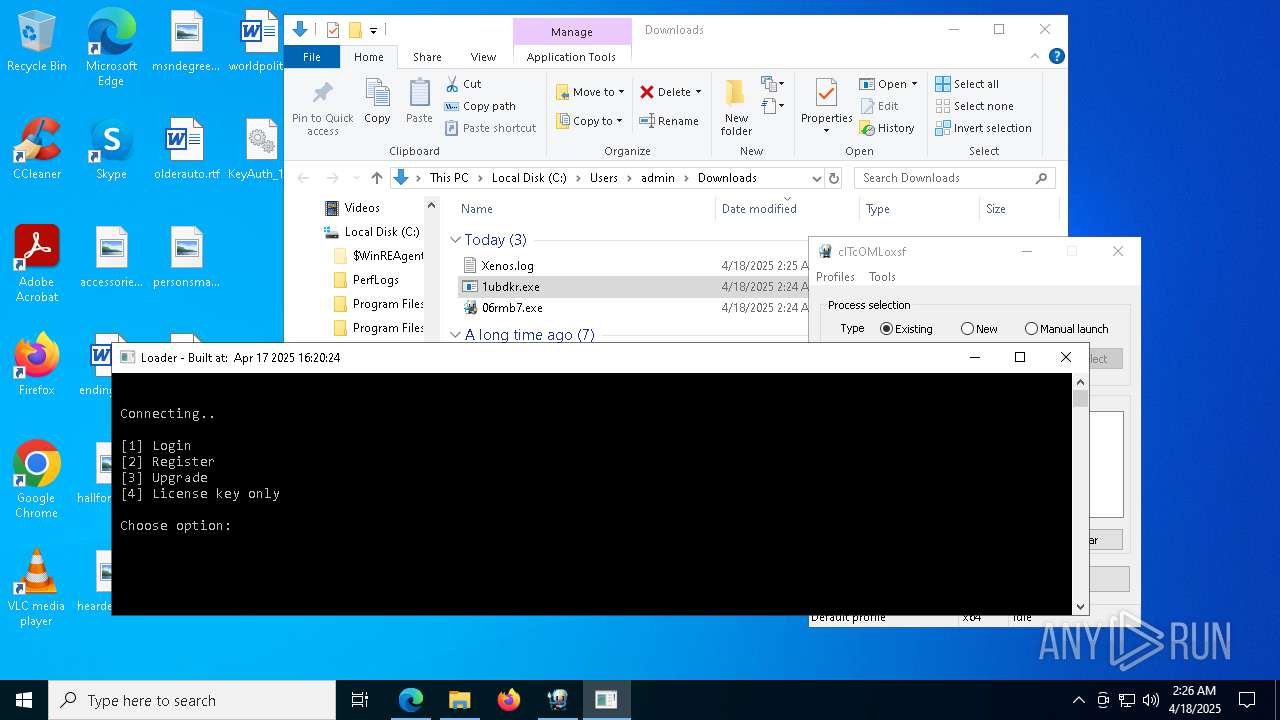
Task: Click Select none in ribbon
Action: click(x=974, y=106)
